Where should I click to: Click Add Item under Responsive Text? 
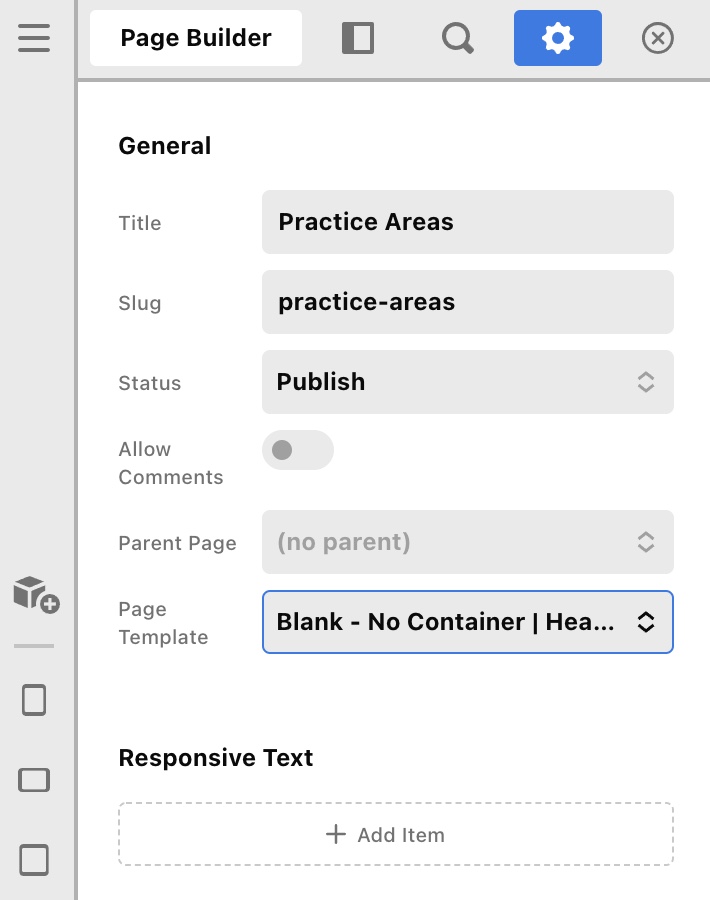point(396,834)
